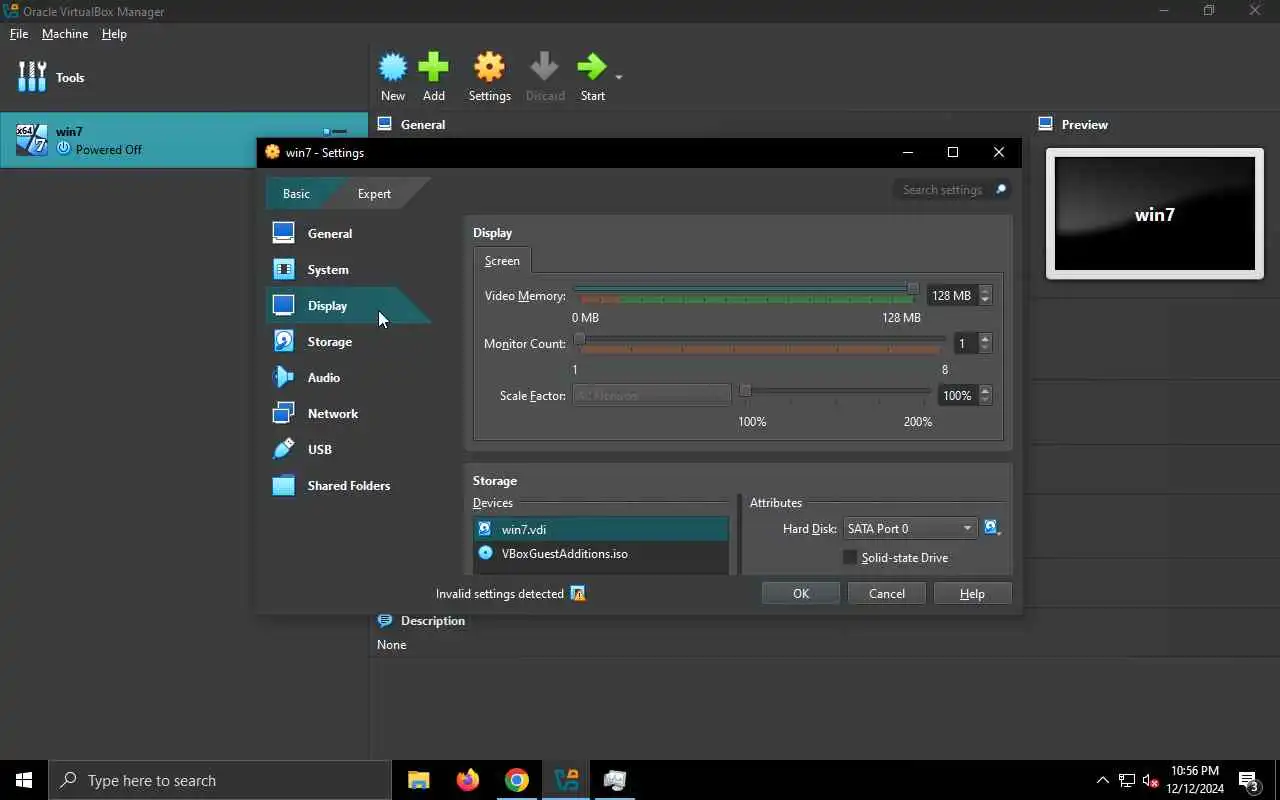Click the Windows taskbar search box
The height and width of the screenshot is (800, 1280).
pyautogui.click(x=219, y=780)
